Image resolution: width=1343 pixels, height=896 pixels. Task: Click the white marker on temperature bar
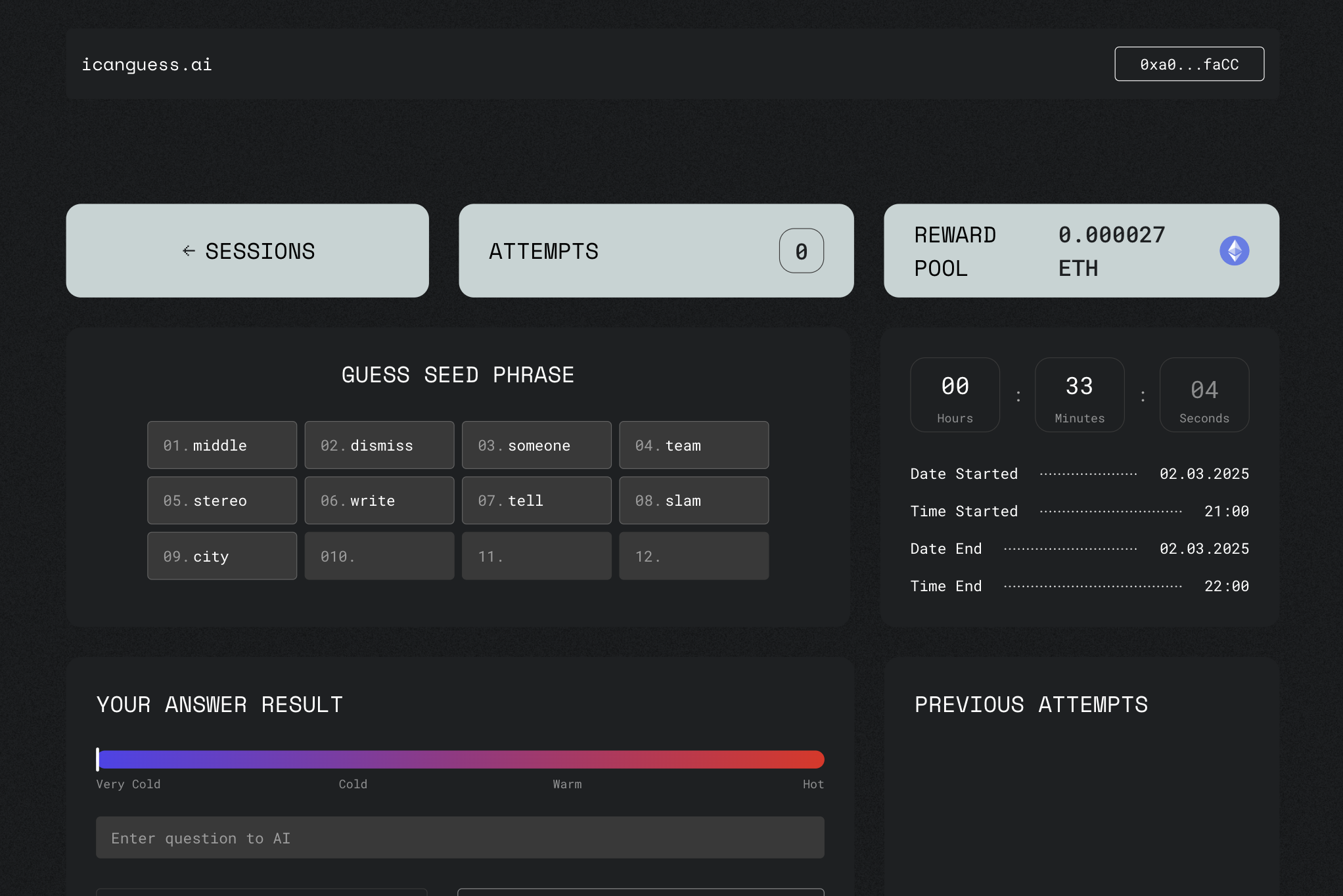click(x=98, y=759)
